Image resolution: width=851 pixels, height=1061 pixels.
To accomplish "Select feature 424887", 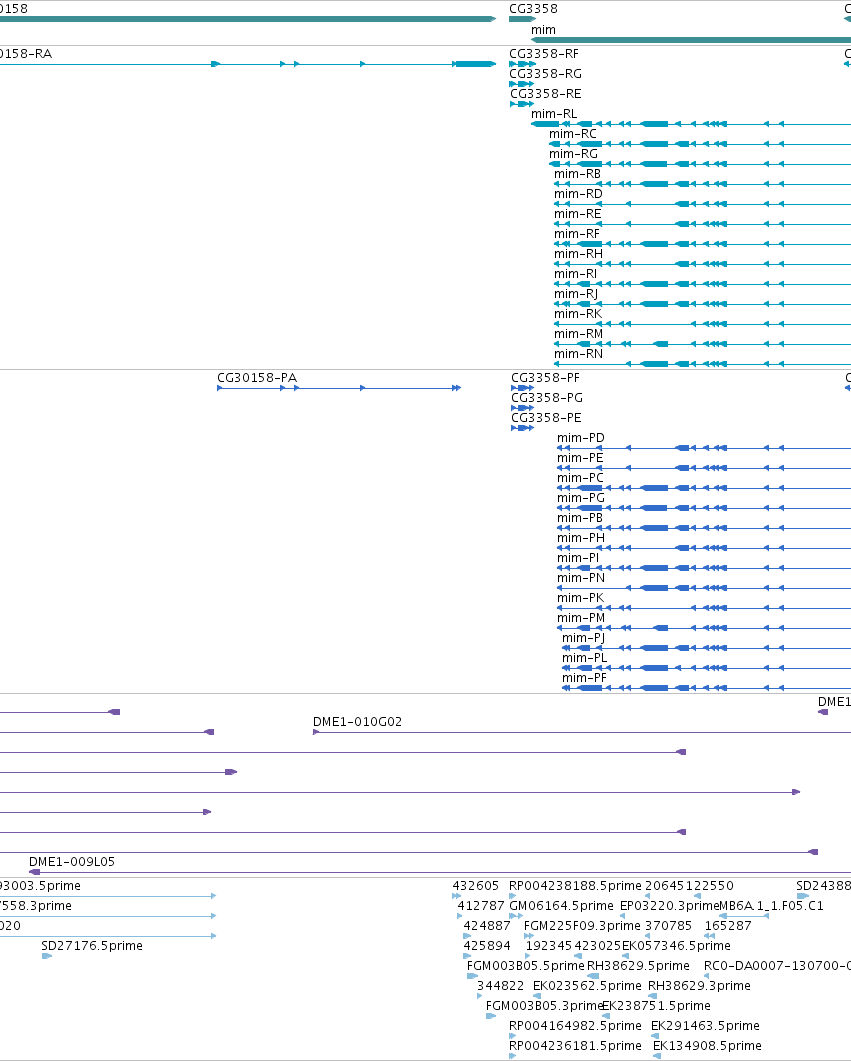I will click(486, 926).
